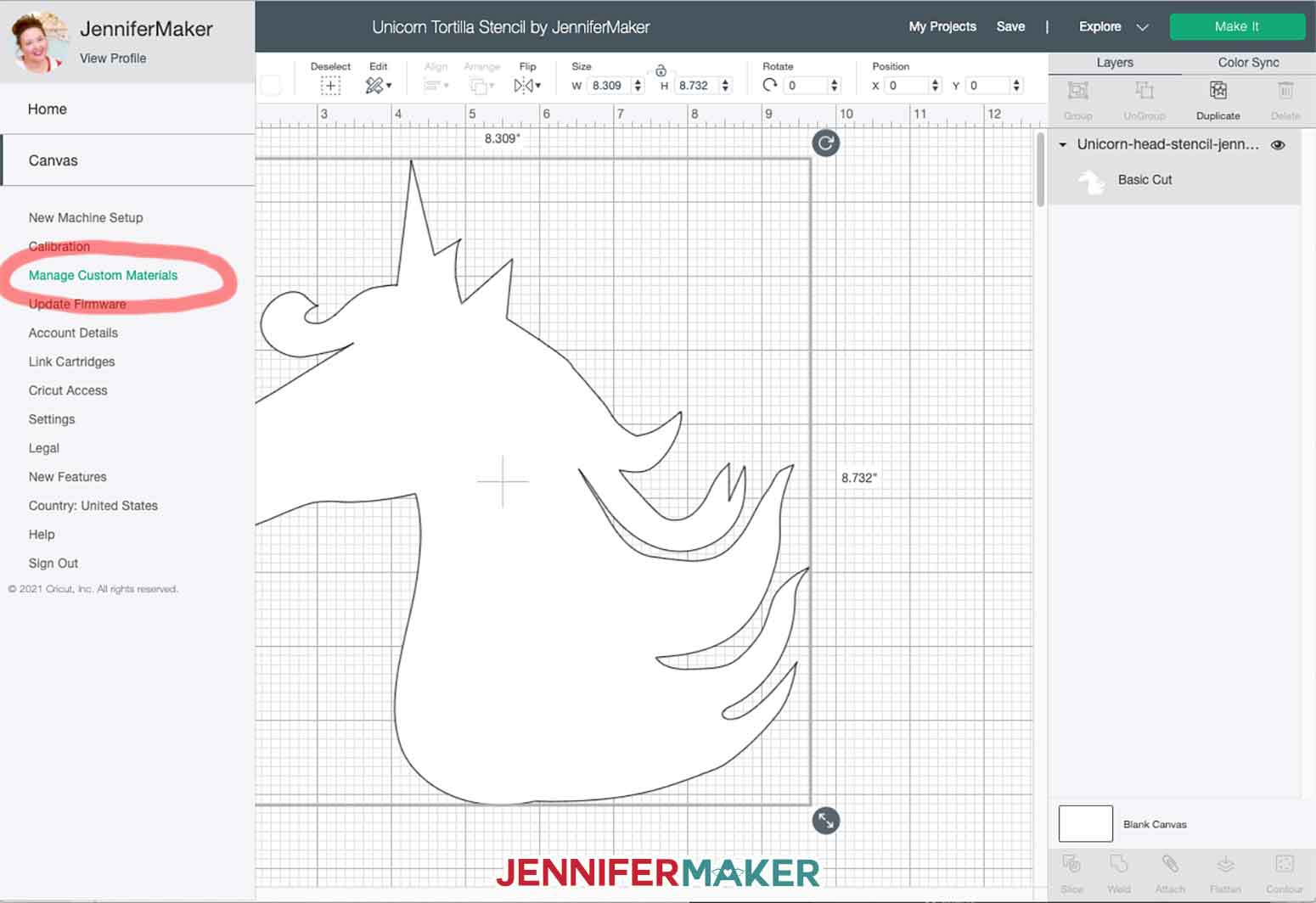Click View Profile link
Screen dimensions: 1316x903
tap(113, 58)
